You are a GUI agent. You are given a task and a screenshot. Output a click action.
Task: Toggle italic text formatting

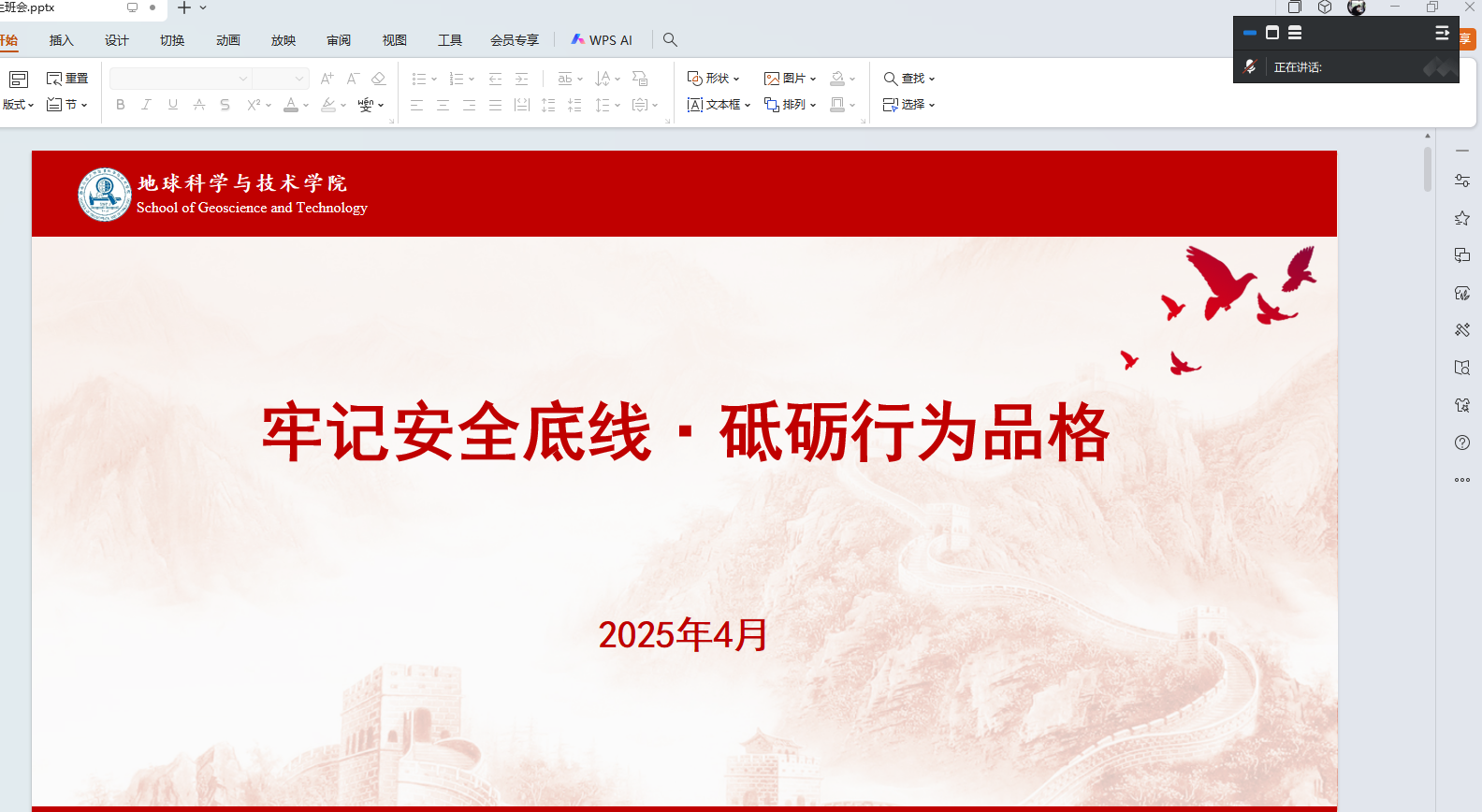click(146, 105)
